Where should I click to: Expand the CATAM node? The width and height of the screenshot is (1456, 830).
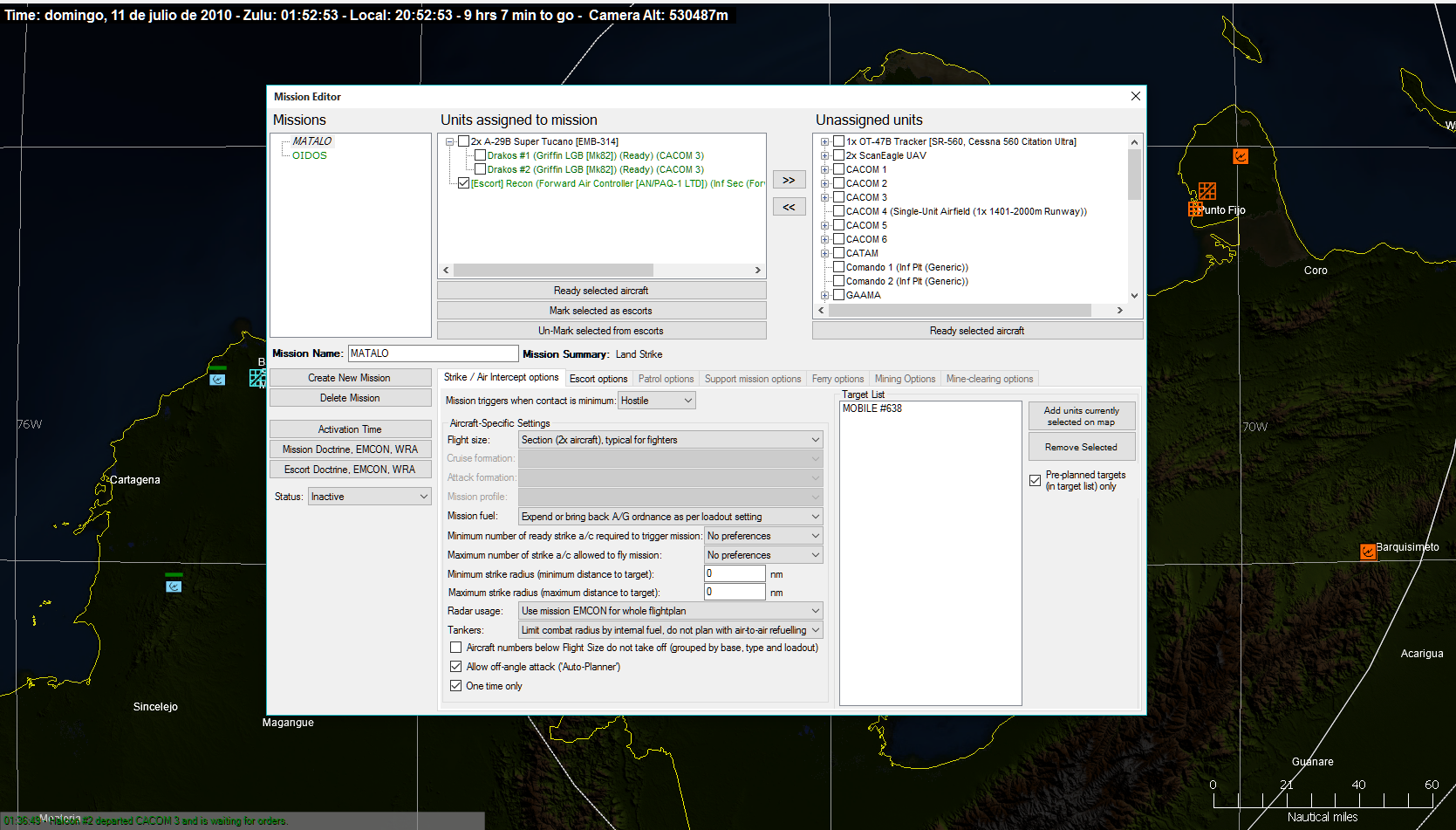tap(824, 253)
